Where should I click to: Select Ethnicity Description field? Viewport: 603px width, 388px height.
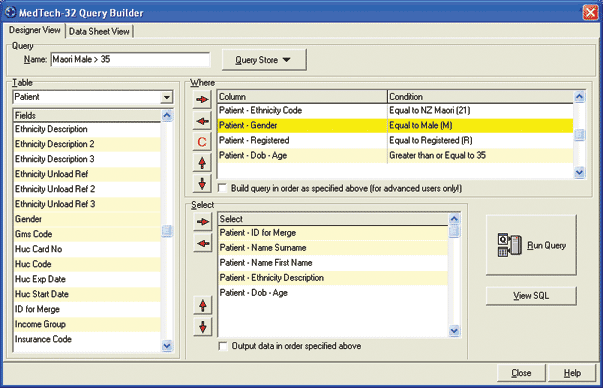coord(87,129)
